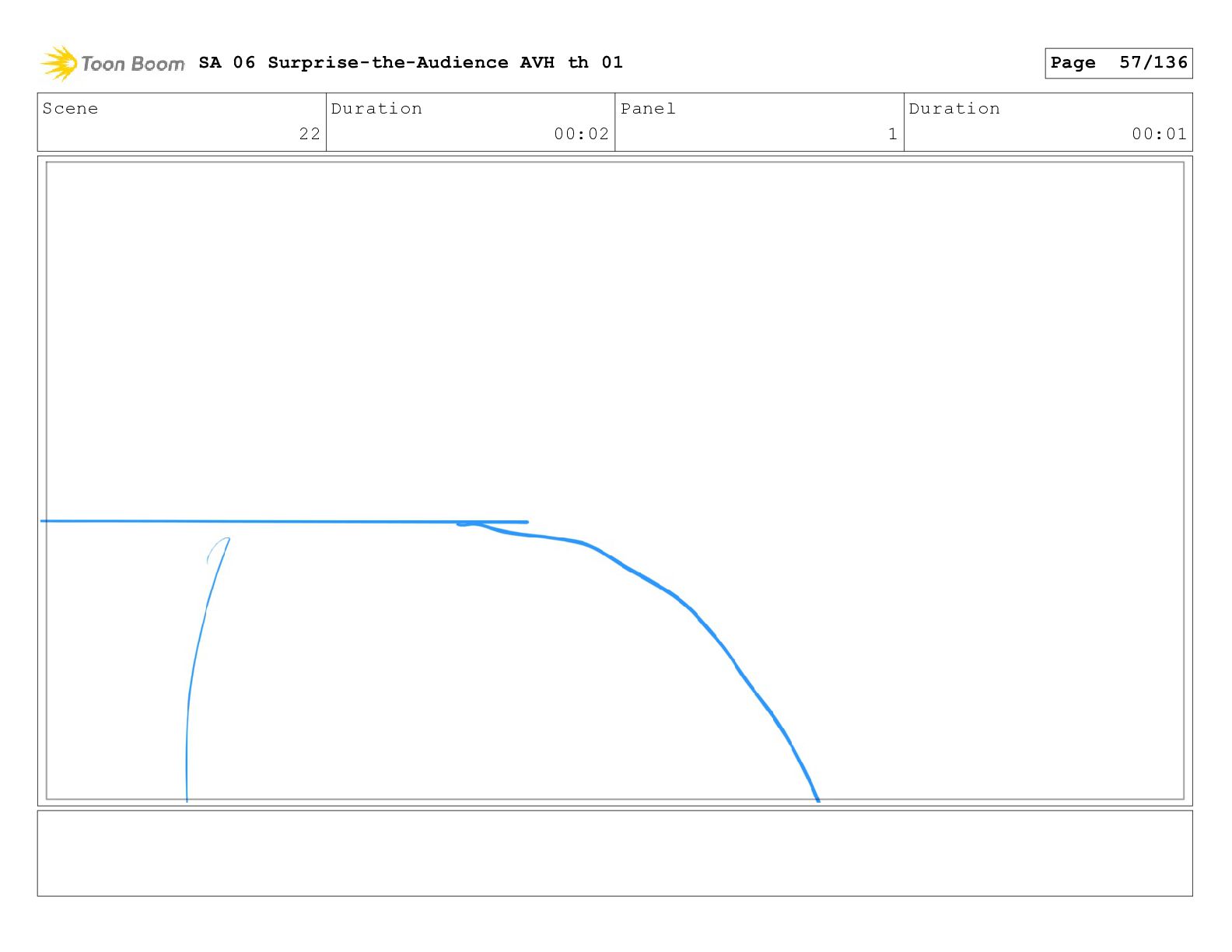Click the empty notes box below the panel
The height and width of the screenshot is (952, 1232).
pyautogui.click(x=615, y=853)
